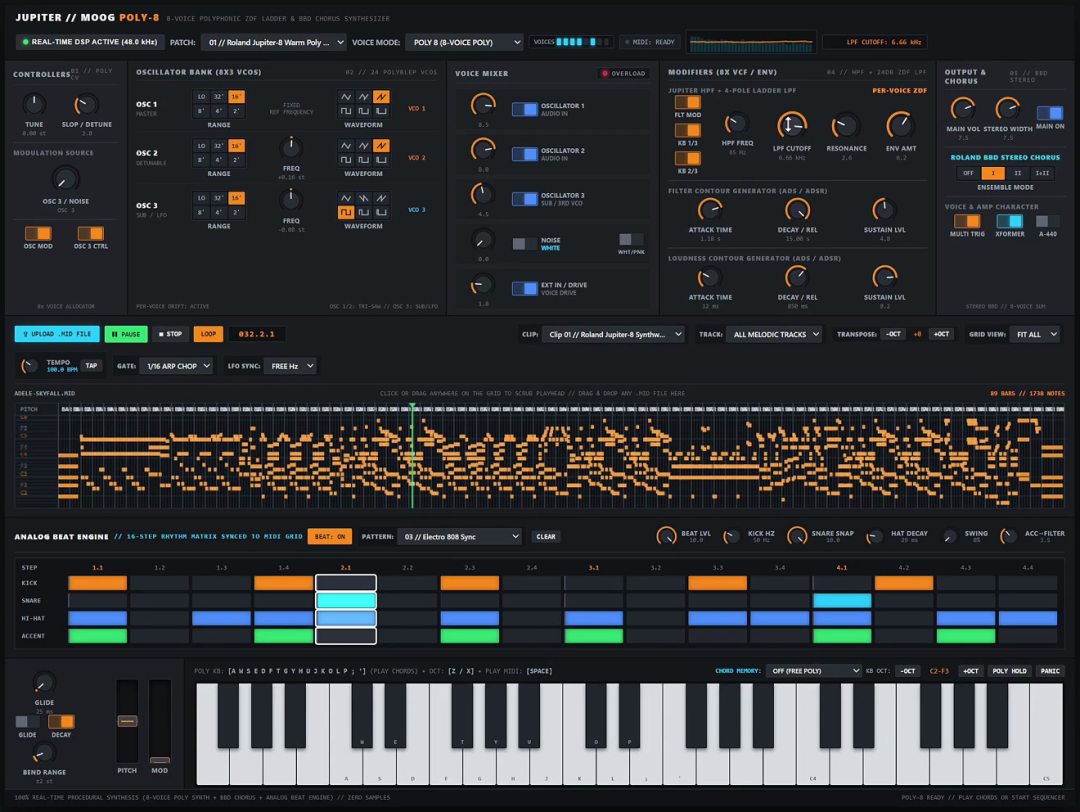Select the reverse sawtooth waveform for OSC 3
The image size is (1080, 812).
click(x=364, y=198)
